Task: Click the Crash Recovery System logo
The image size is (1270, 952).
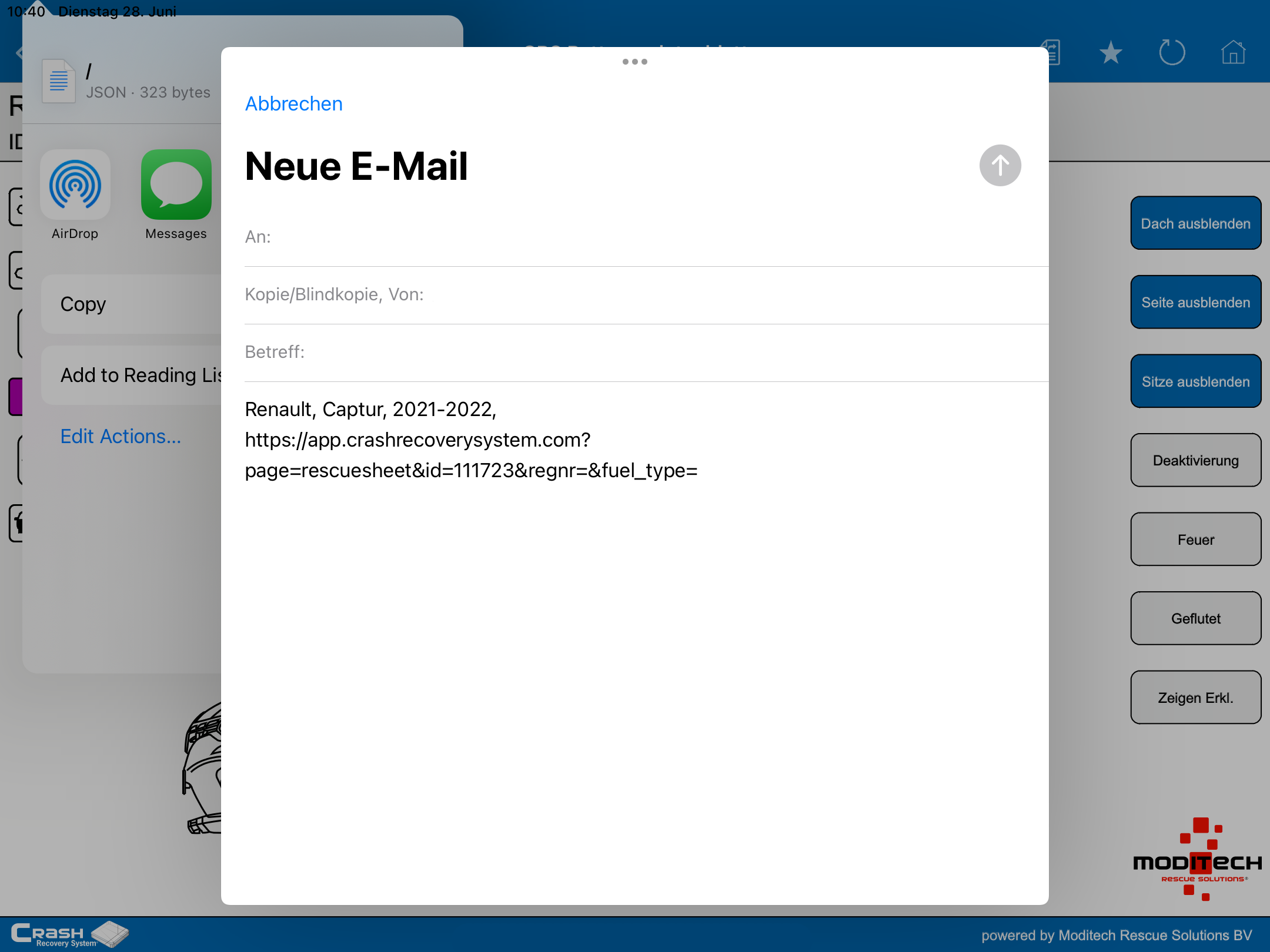Action: [x=69, y=934]
